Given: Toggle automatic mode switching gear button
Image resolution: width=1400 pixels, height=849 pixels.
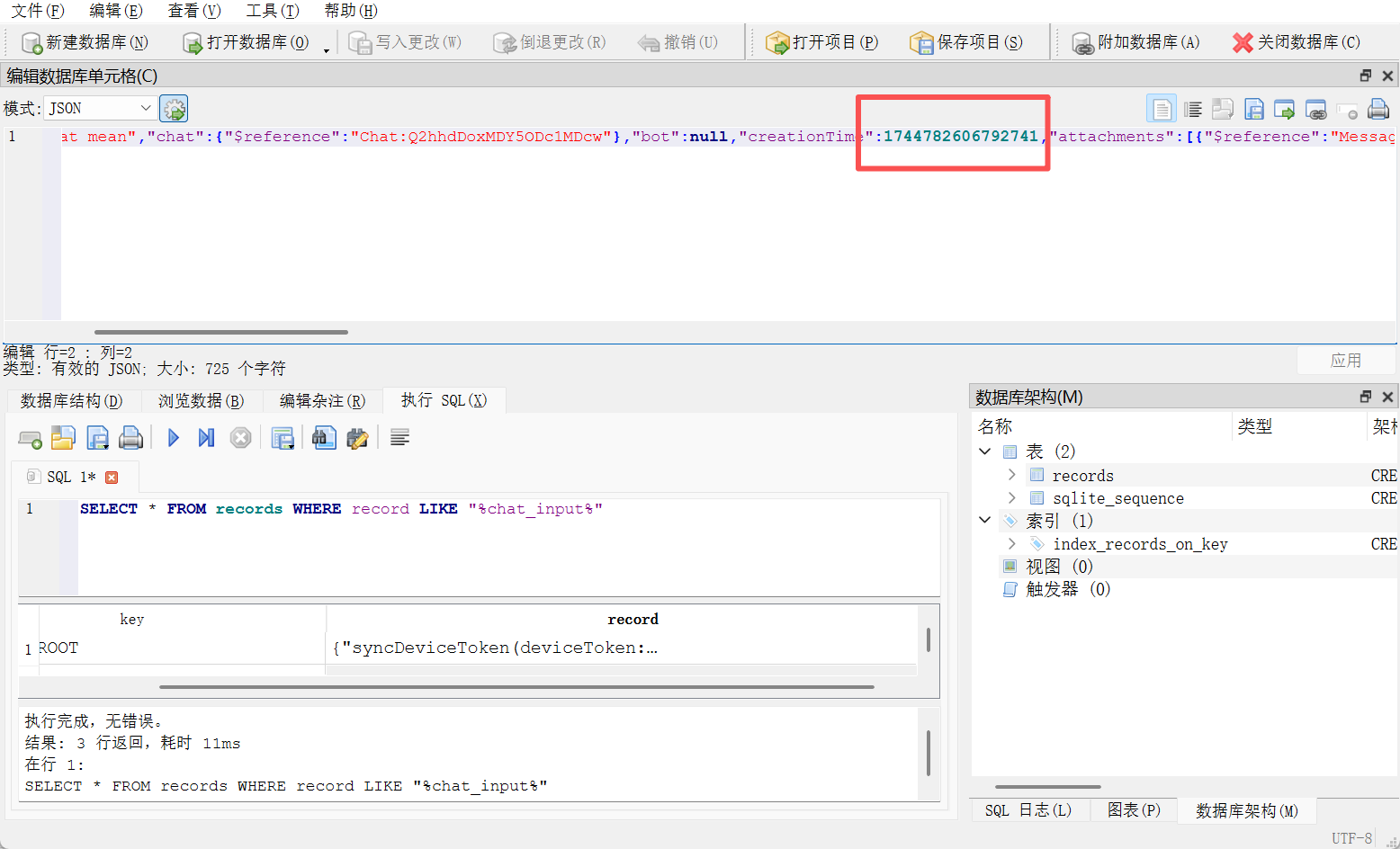Looking at the screenshot, I should 174,109.
